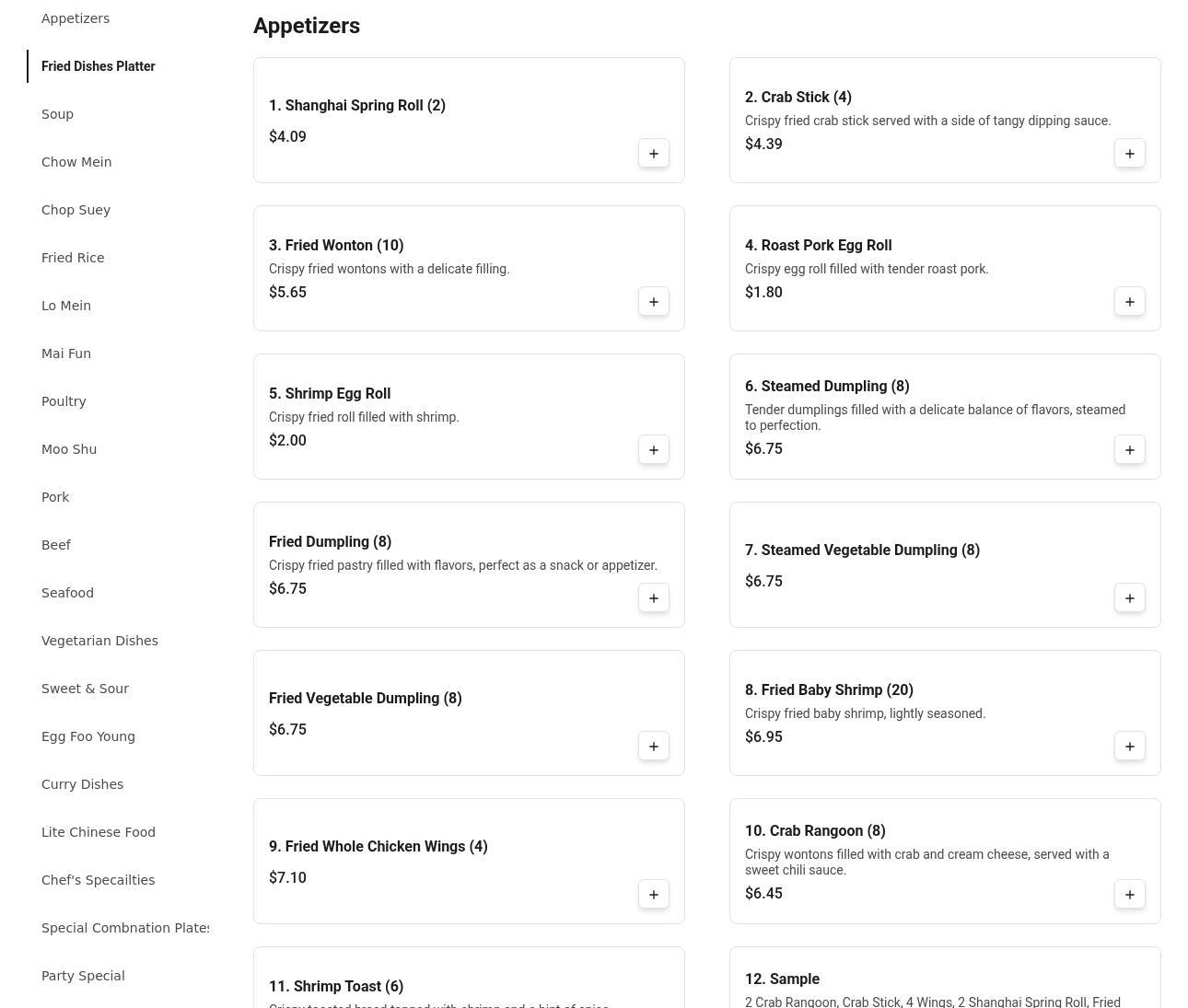Open Fried Dumpling (8) item details
The height and width of the screenshot is (1008, 1188).
(330, 541)
